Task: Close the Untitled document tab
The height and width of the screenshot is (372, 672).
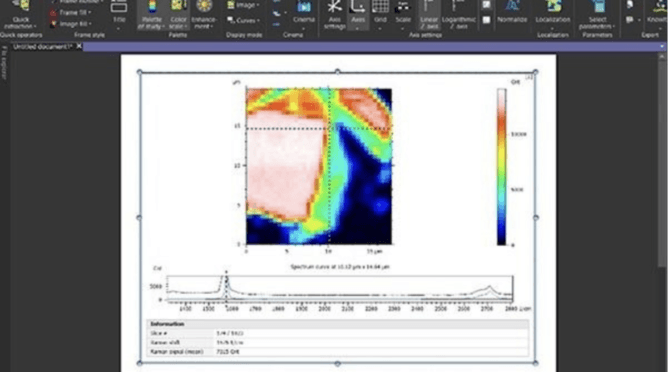Action: tap(79, 46)
